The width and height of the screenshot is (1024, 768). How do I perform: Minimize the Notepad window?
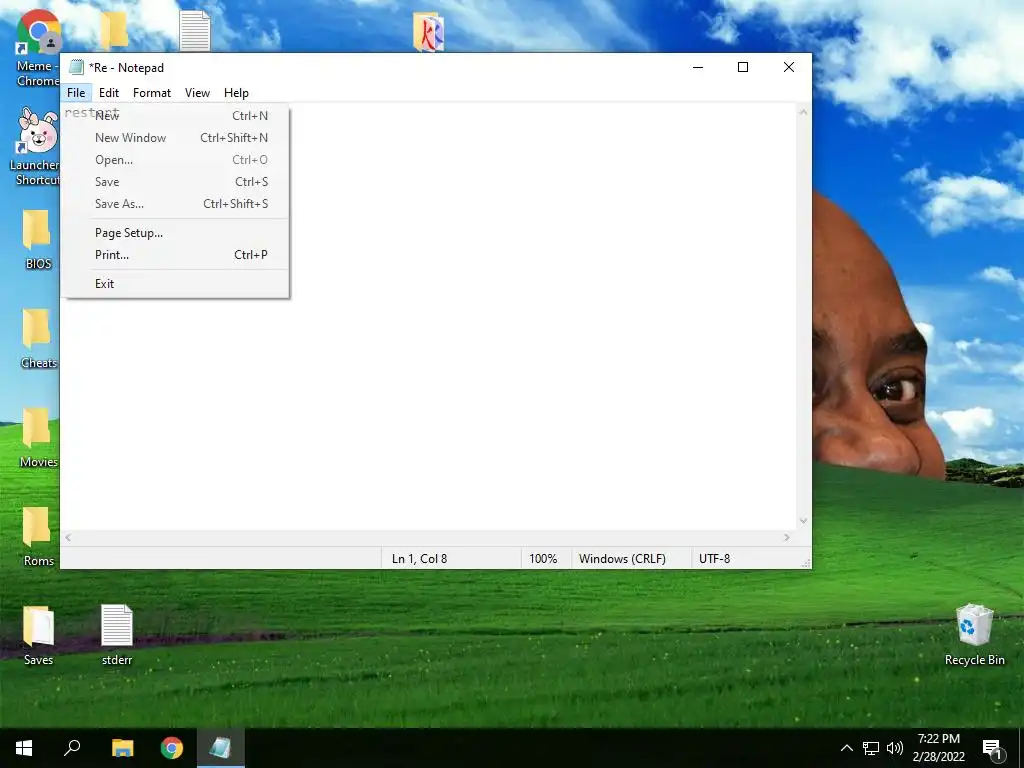click(x=698, y=67)
